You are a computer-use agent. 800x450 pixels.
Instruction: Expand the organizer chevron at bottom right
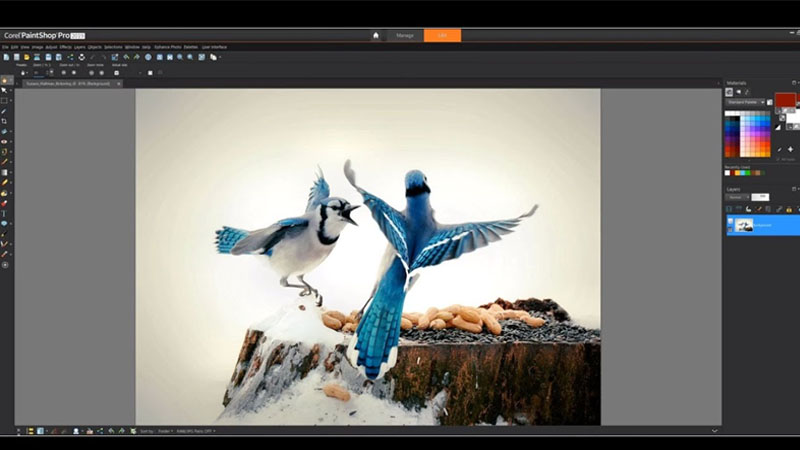714,431
